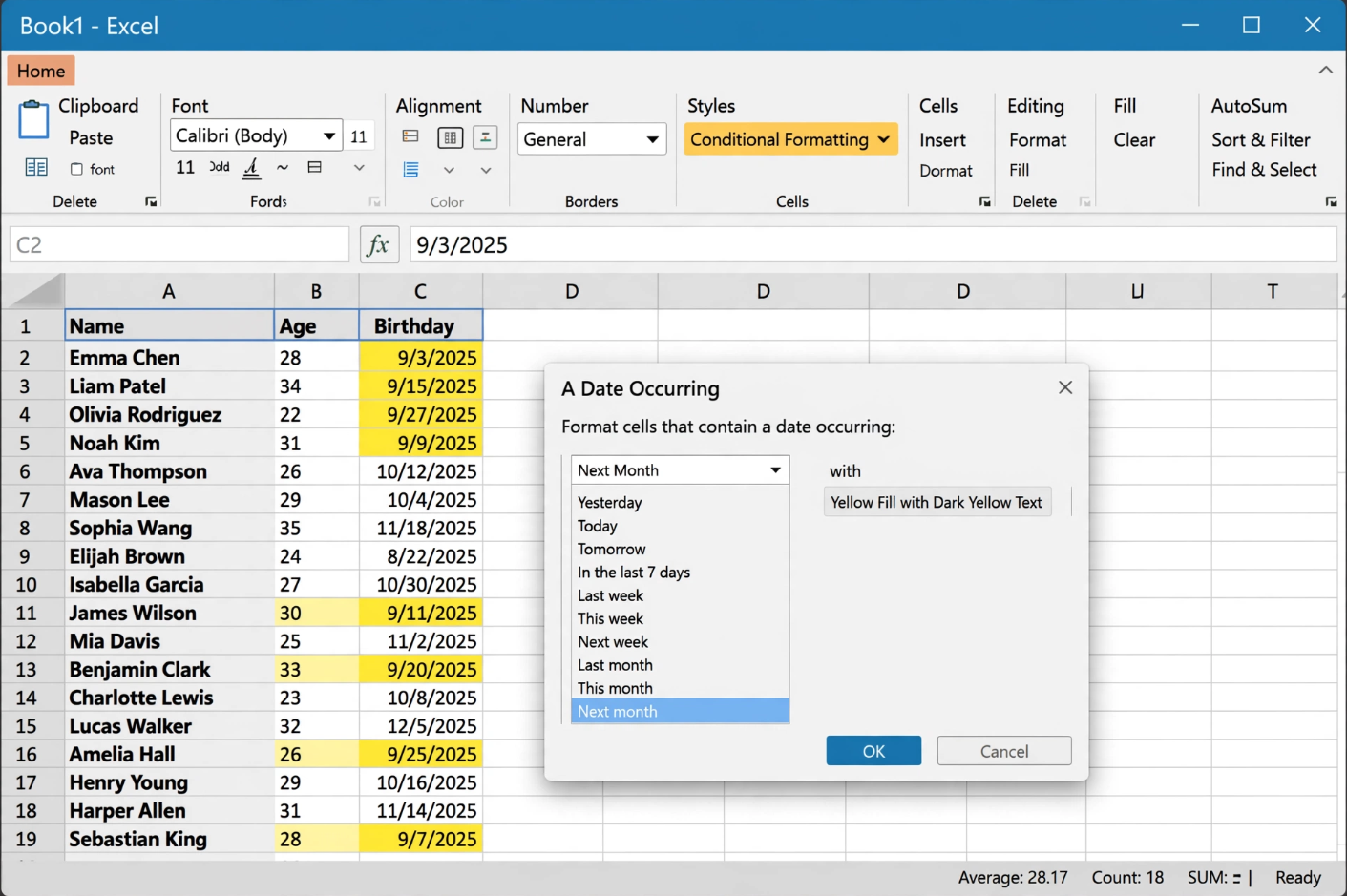Click the Clear button in the ribbon

(x=1134, y=139)
